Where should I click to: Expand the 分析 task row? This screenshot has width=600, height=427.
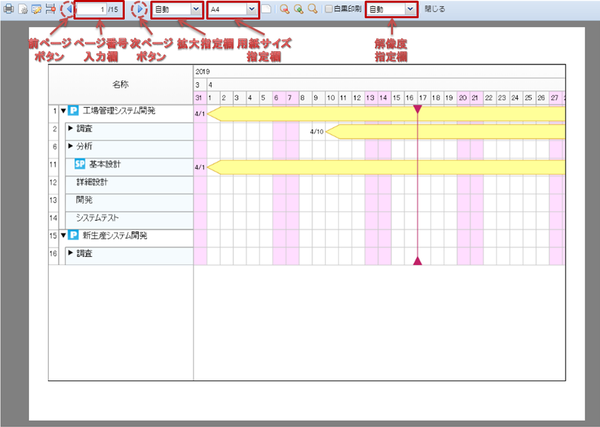pyautogui.click(x=70, y=146)
